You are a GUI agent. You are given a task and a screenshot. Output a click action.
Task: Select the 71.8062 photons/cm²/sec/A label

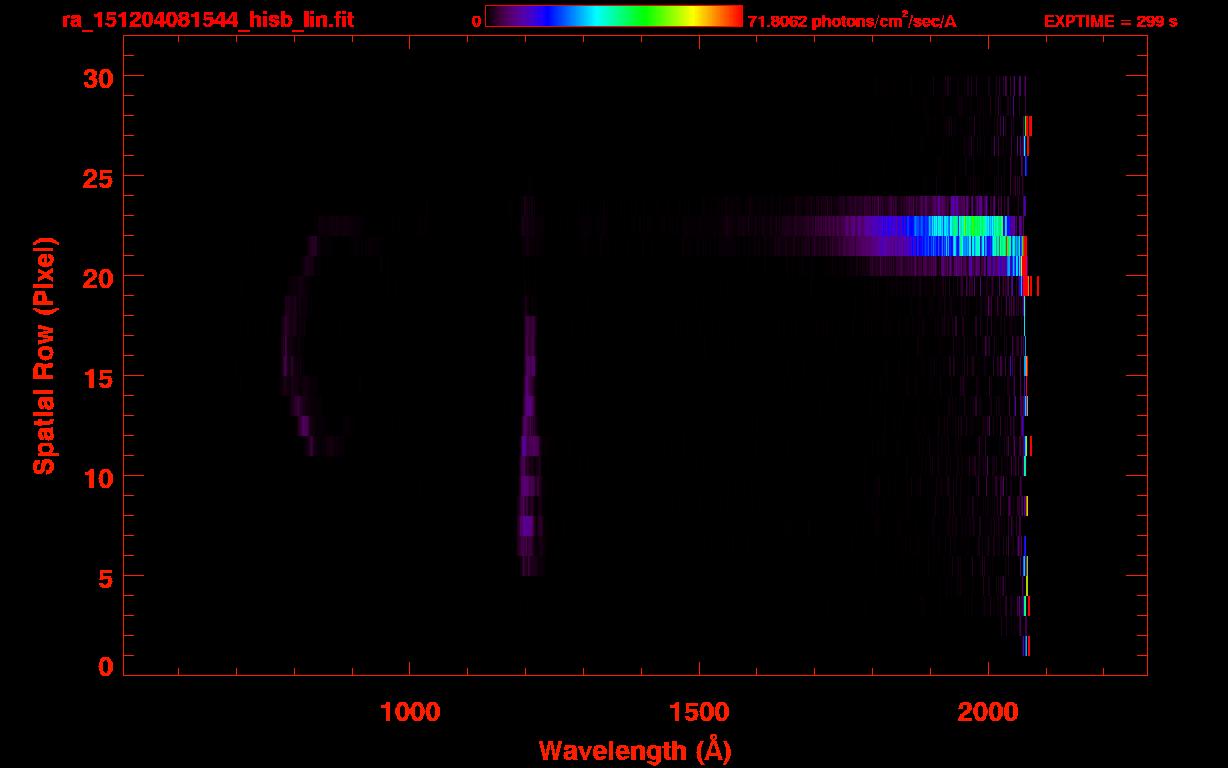point(852,21)
